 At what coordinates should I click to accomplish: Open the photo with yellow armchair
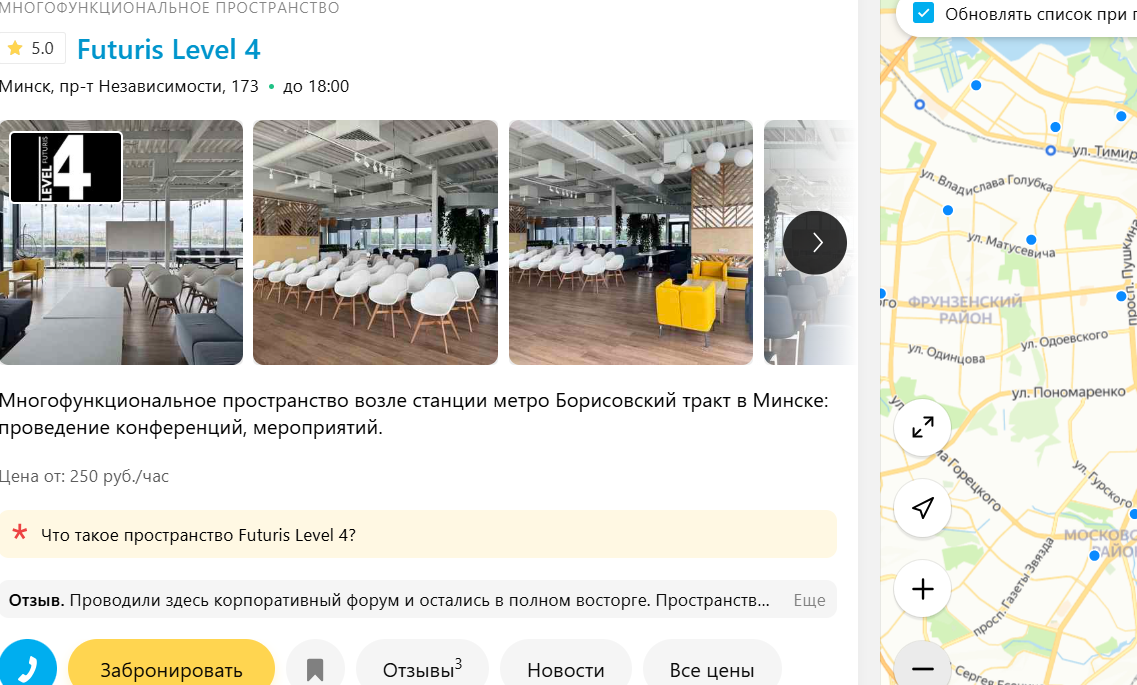point(631,242)
